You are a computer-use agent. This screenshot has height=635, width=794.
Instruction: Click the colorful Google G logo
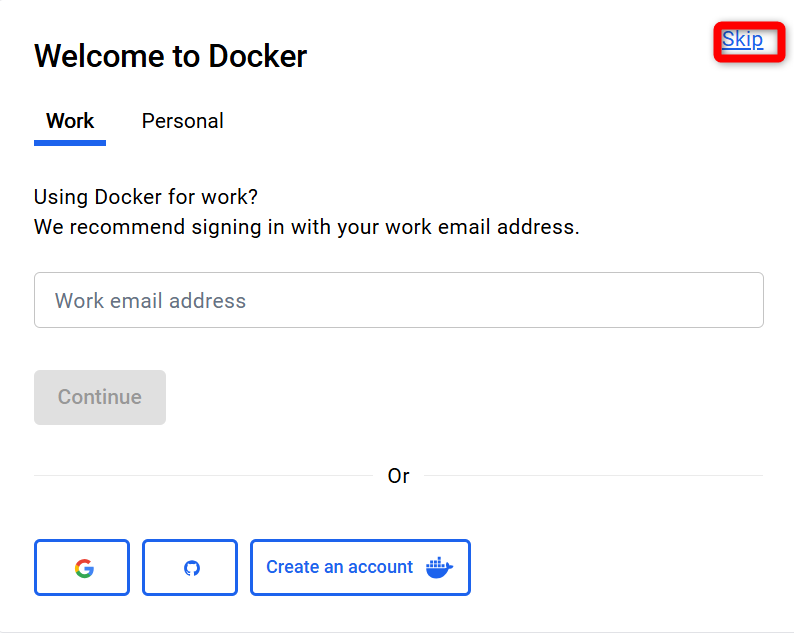(84, 568)
